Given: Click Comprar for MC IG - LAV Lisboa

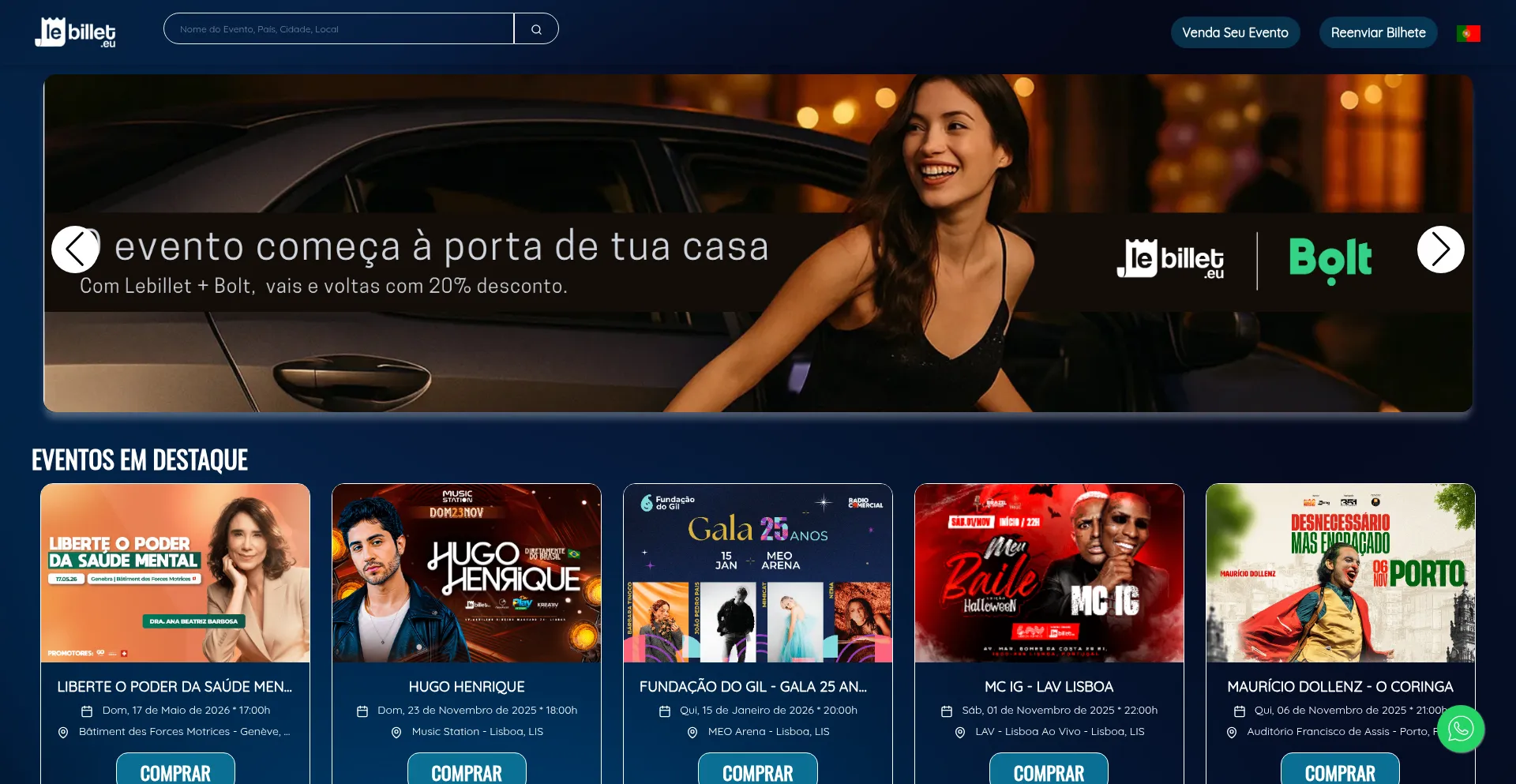Looking at the screenshot, I should (x=1049, y=771).
